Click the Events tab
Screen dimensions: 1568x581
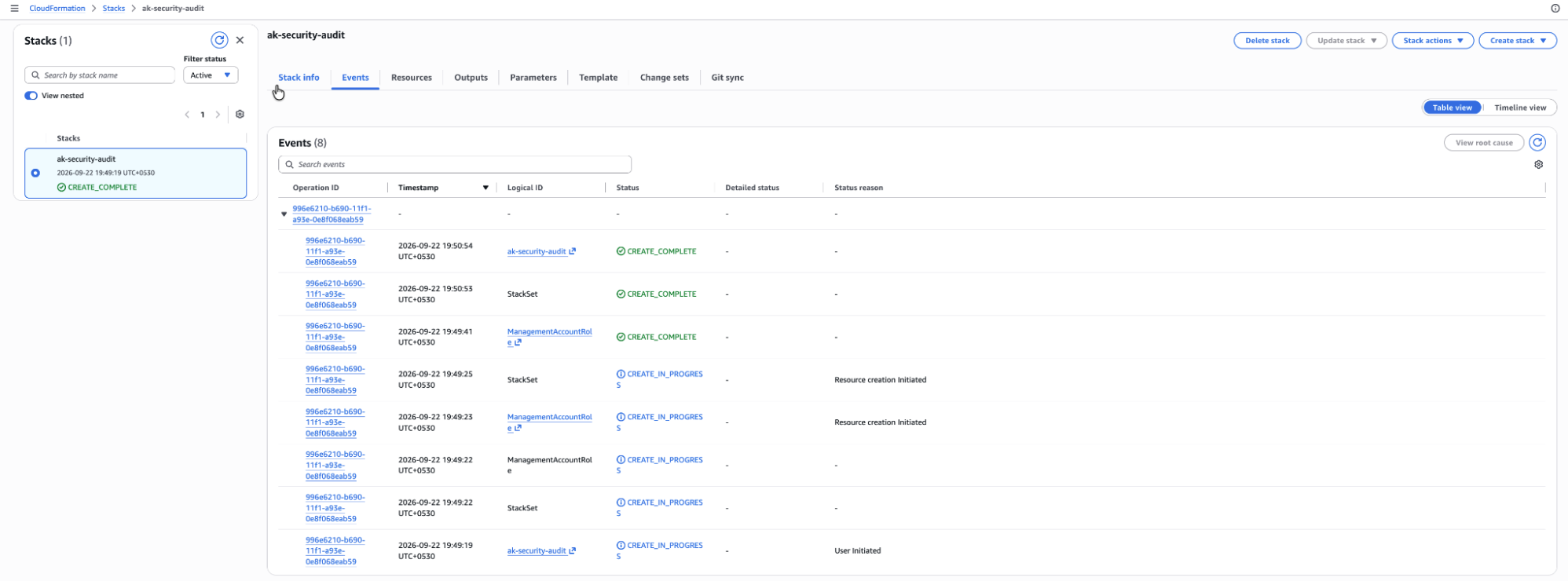pos(355,78)
